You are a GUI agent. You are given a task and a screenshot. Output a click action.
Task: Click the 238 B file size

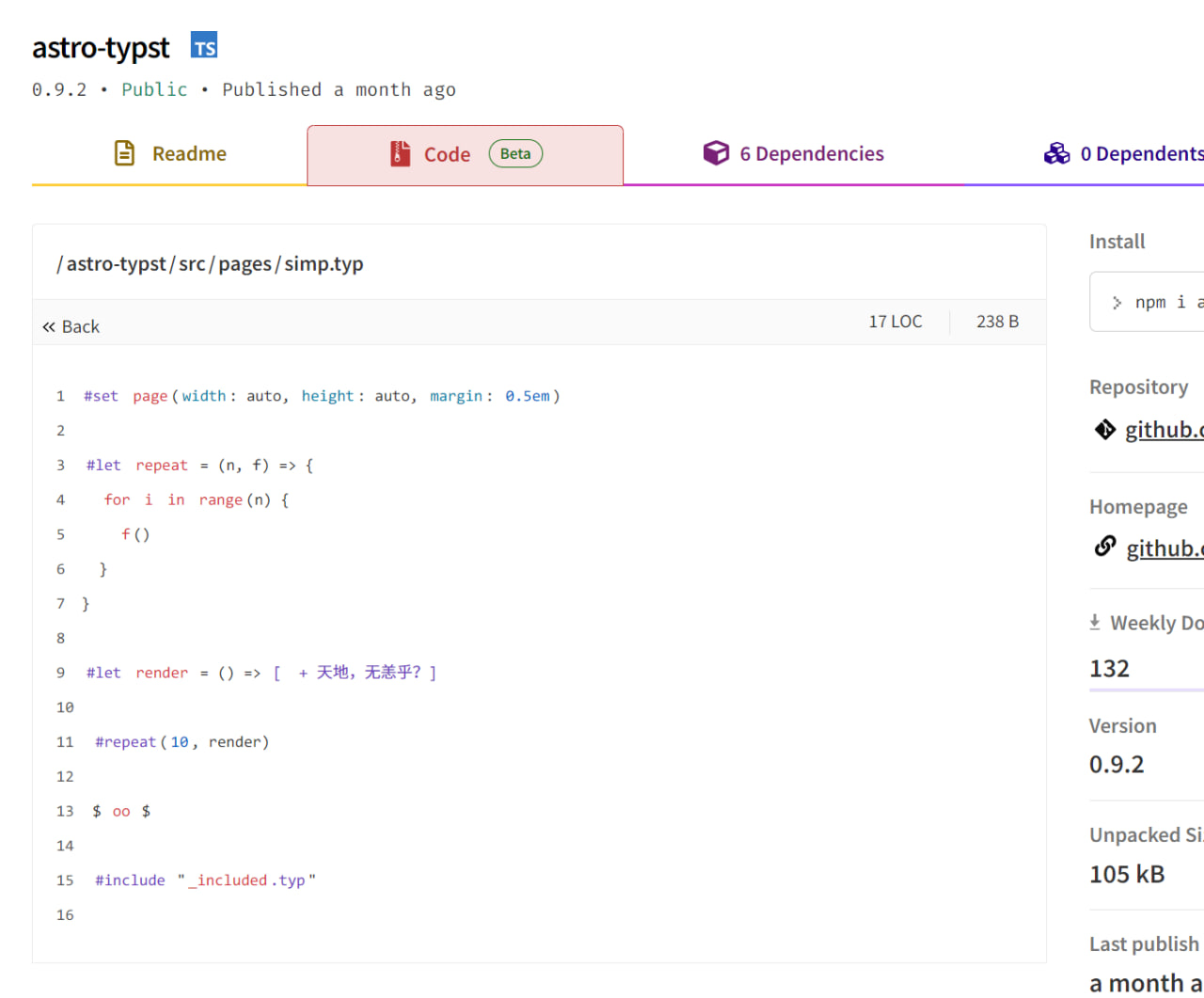998,322
